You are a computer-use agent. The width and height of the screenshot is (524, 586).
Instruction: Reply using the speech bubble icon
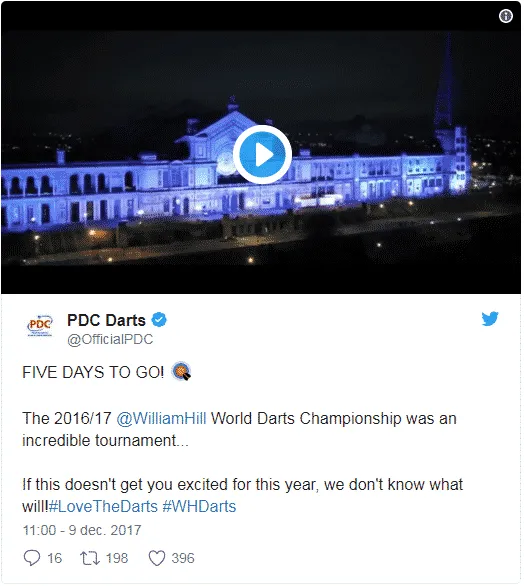pos(32,558)
